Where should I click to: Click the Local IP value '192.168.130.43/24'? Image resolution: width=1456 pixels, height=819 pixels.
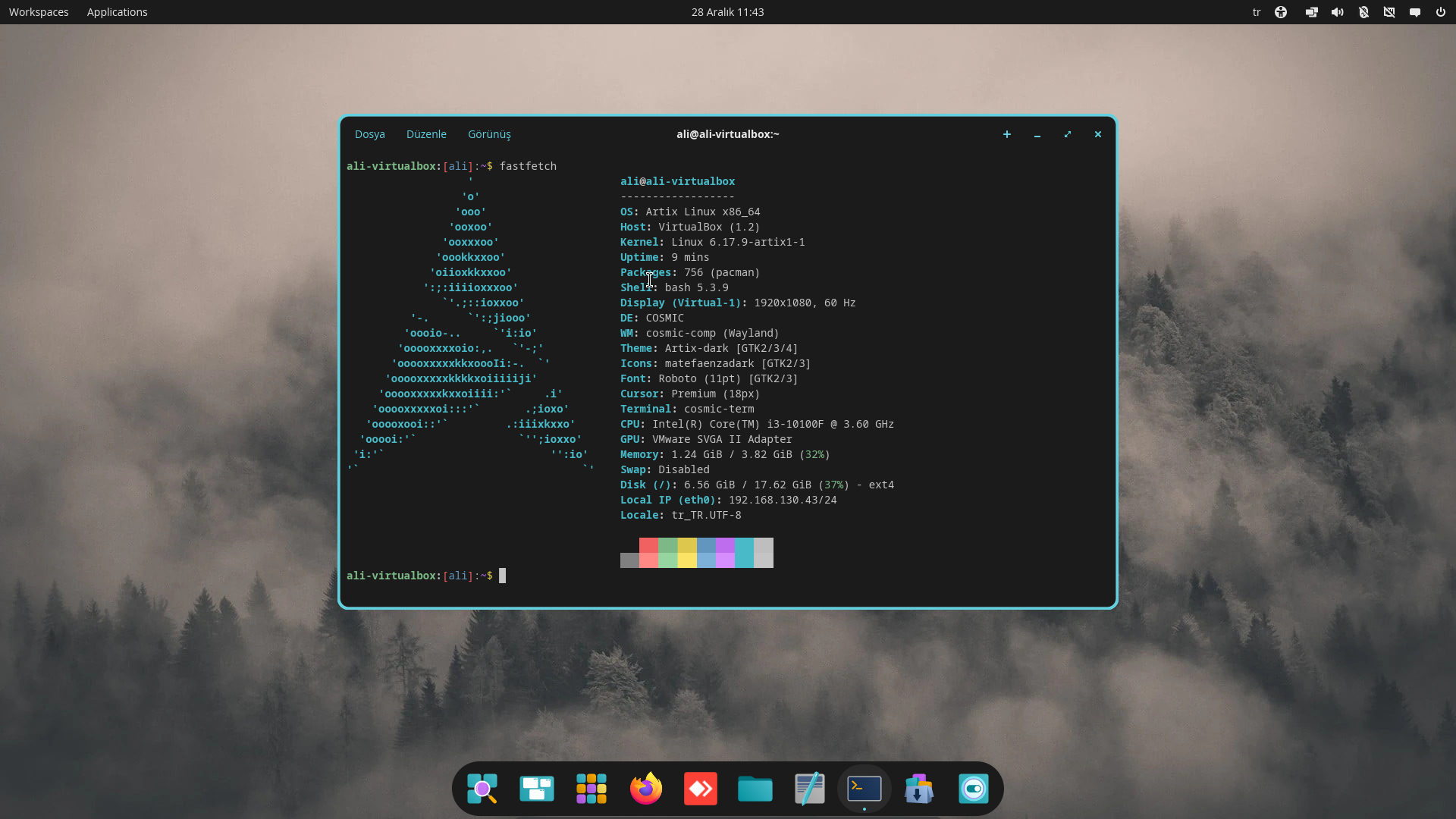point(783,500)
